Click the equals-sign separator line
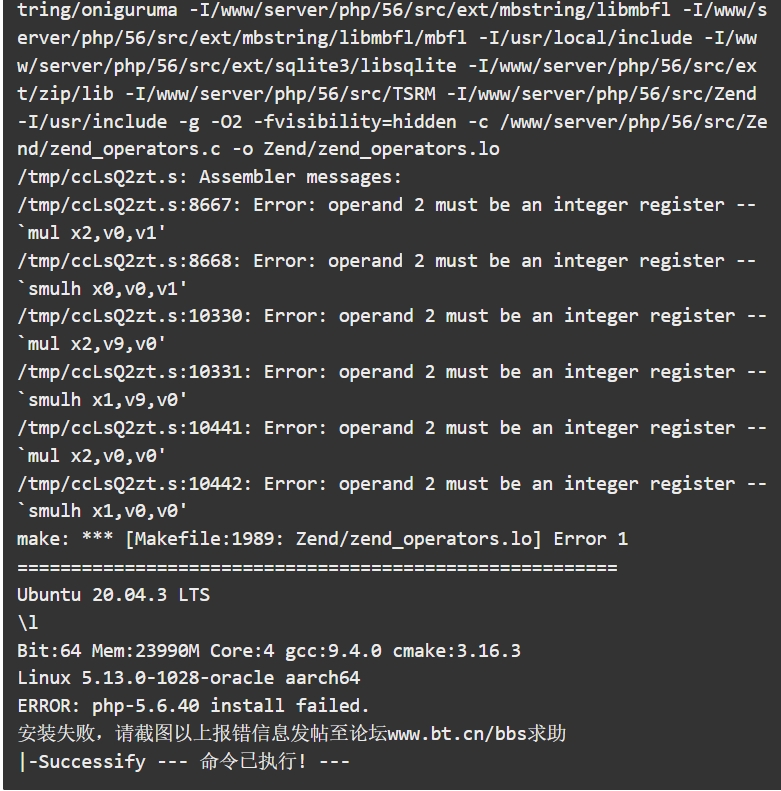Image resolution: width=781 pixels, height=791 pixels. (x=317, y=568)
